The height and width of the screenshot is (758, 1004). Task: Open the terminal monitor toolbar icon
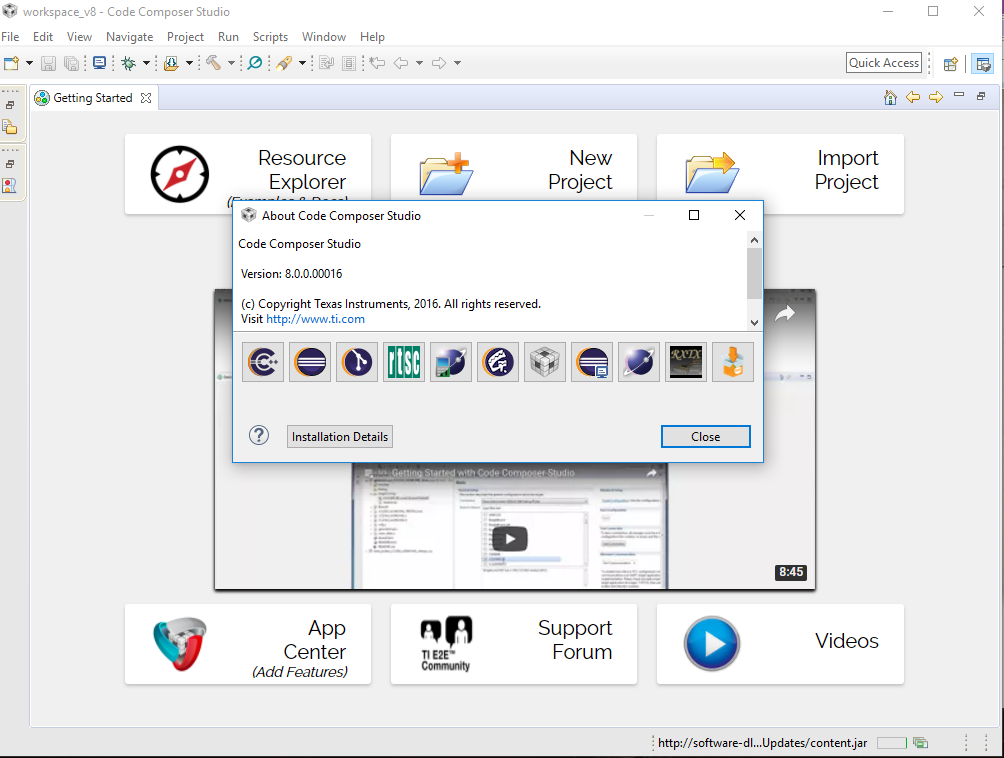(x=99, y=63)
